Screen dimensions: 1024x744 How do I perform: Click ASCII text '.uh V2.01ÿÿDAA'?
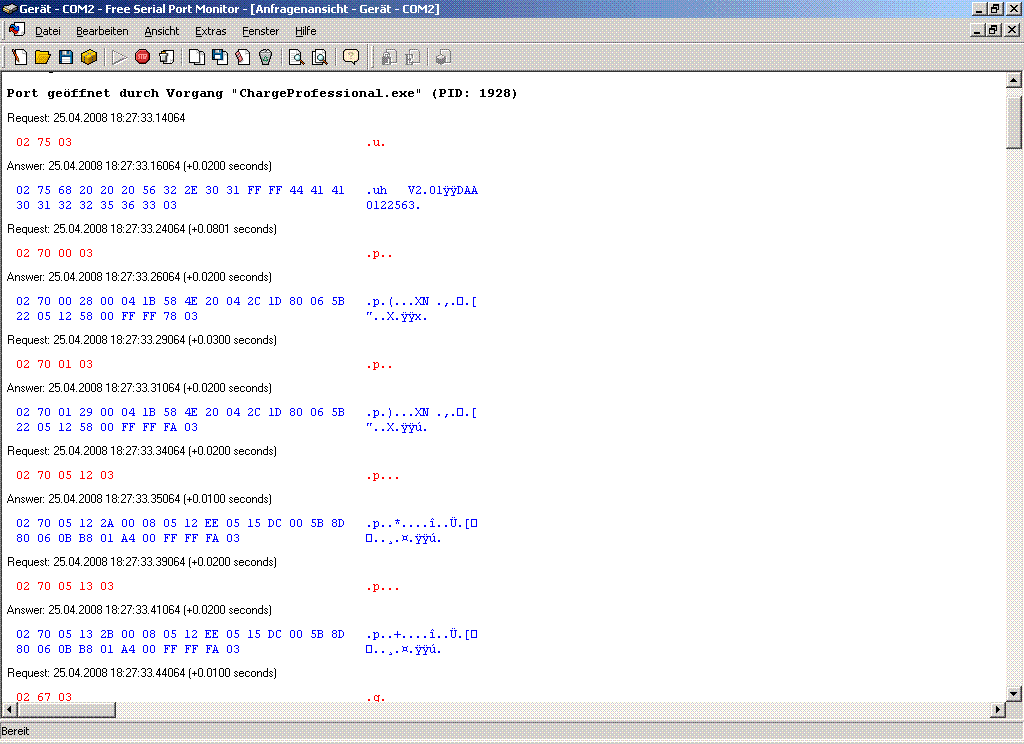coord(422,190)
